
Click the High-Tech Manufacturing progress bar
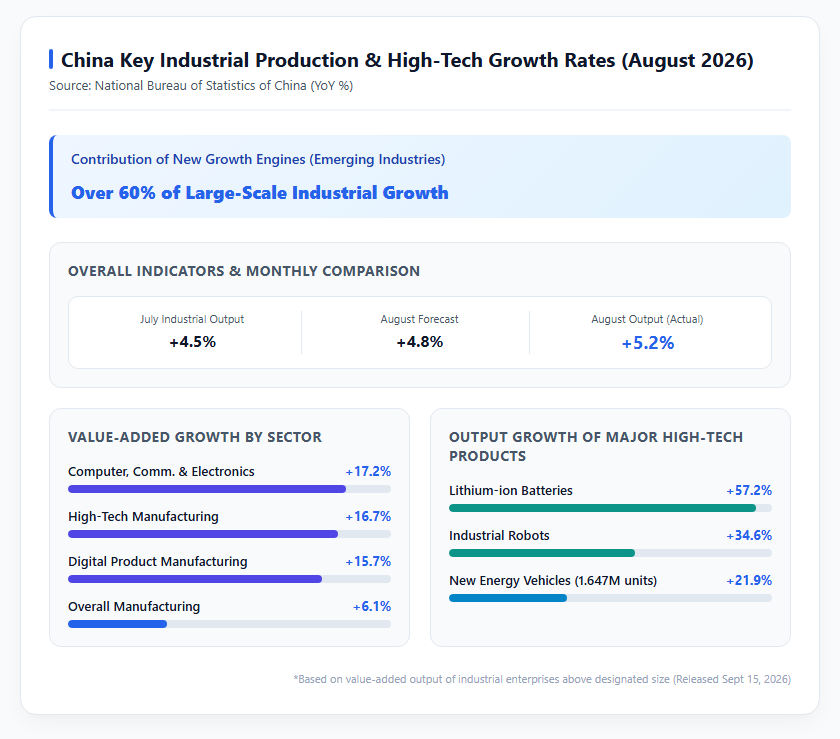pos(229,534)
